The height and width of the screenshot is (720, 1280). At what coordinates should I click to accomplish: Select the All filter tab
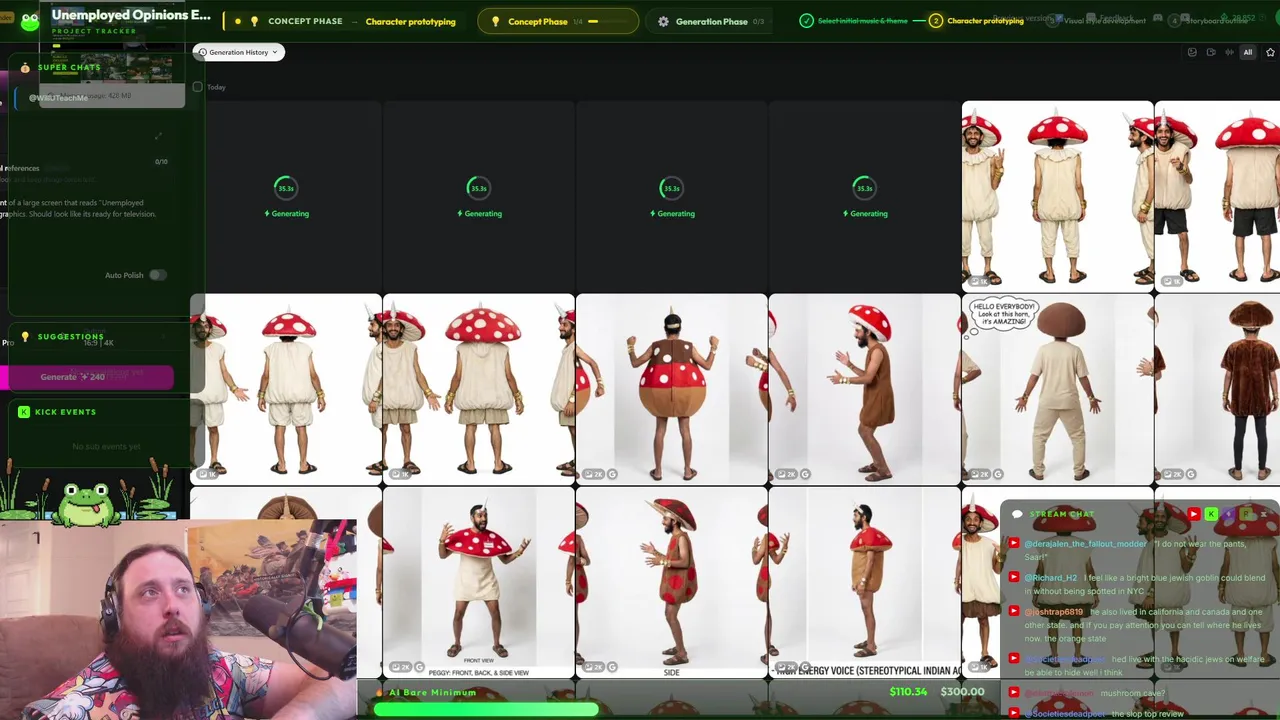(x=1247, y=52)
